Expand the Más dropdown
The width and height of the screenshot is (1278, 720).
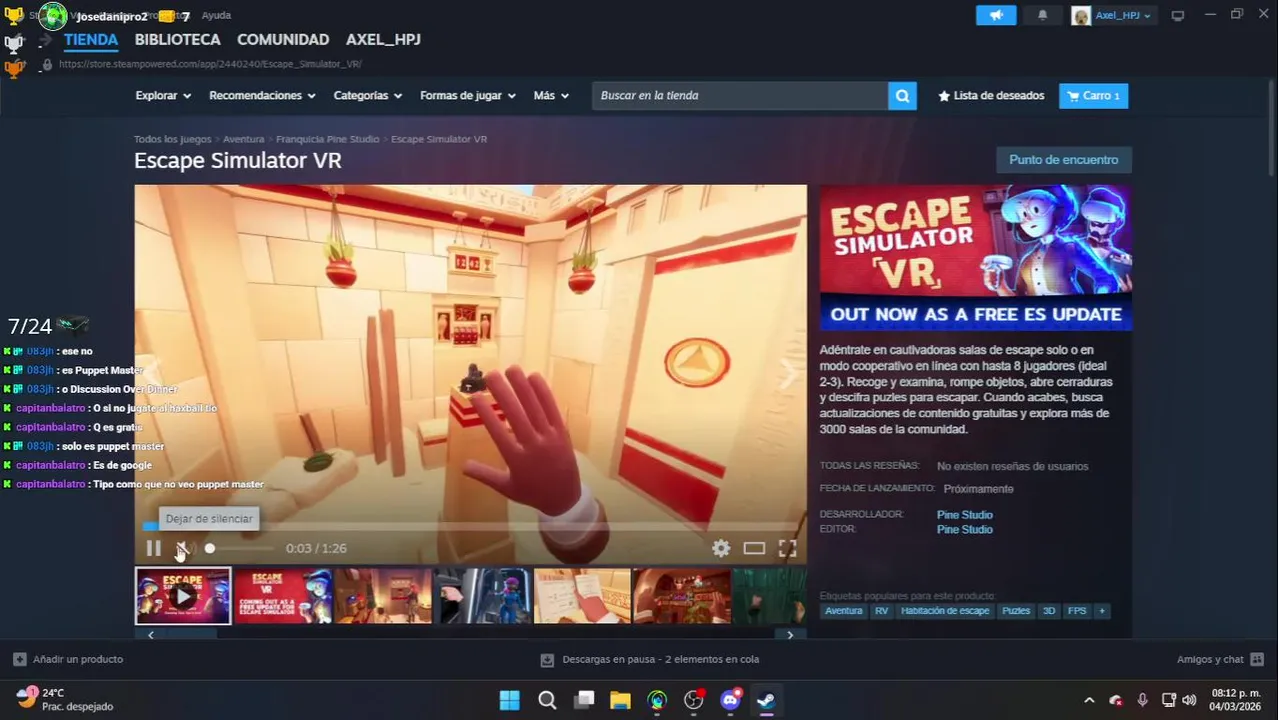551,96
